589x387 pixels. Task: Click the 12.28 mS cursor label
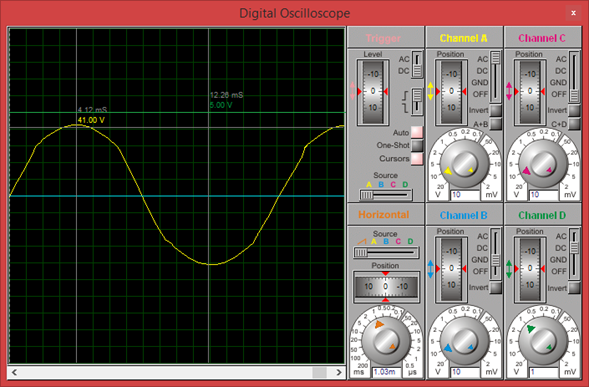(227, 95)
